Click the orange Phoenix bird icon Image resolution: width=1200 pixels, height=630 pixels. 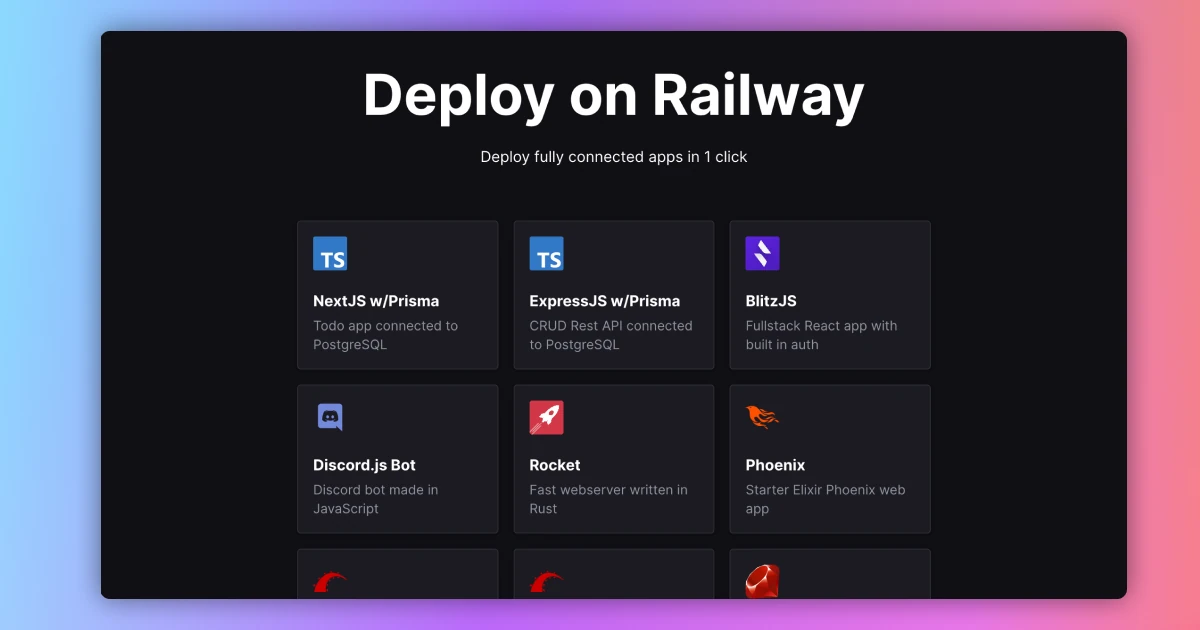(762, 417)
